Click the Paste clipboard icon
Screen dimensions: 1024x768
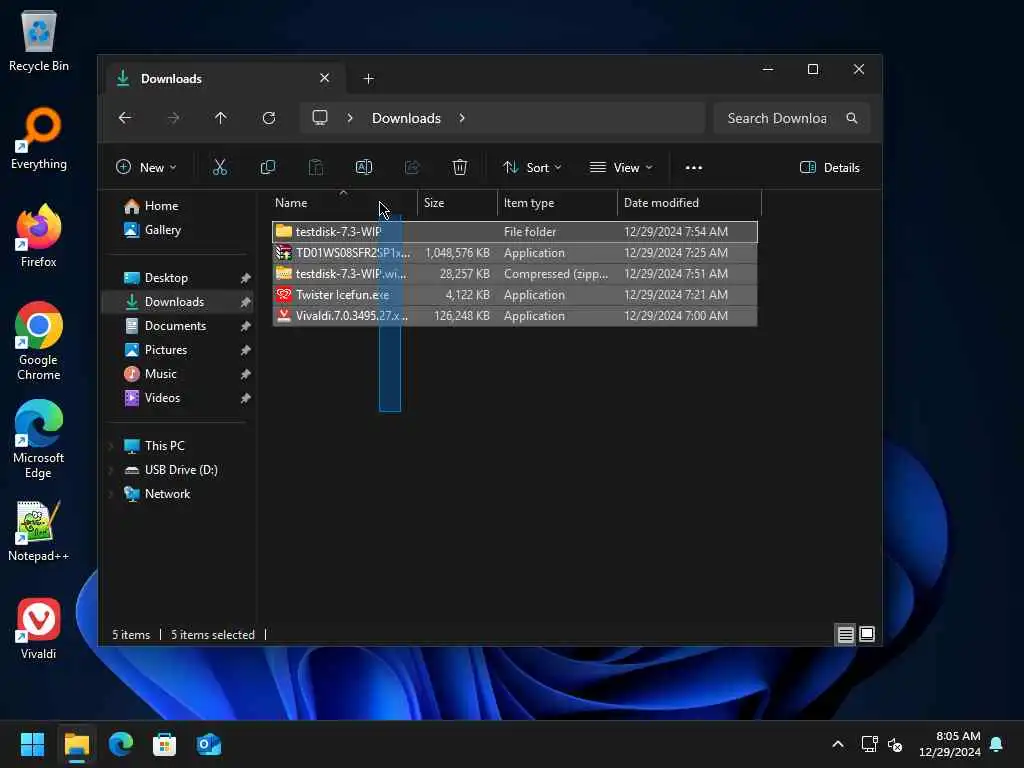pyautogui.click(x=315, y=167)
